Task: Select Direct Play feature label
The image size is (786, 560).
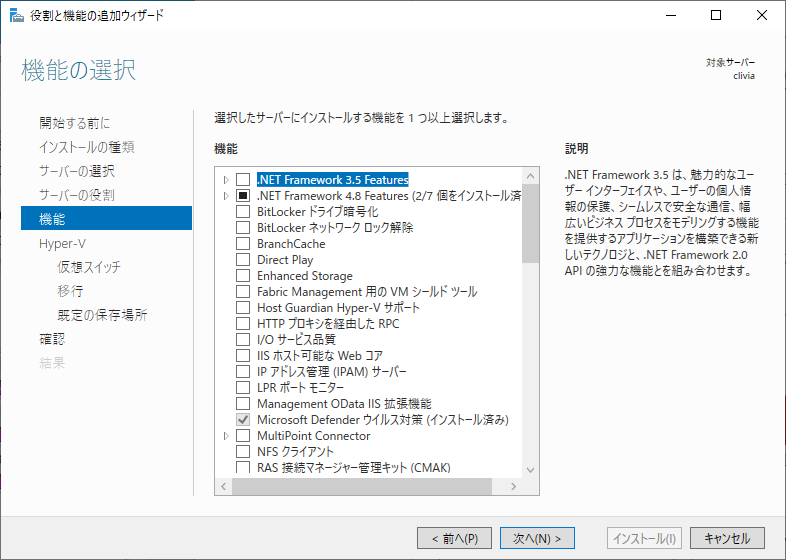Action: [285, 260]
